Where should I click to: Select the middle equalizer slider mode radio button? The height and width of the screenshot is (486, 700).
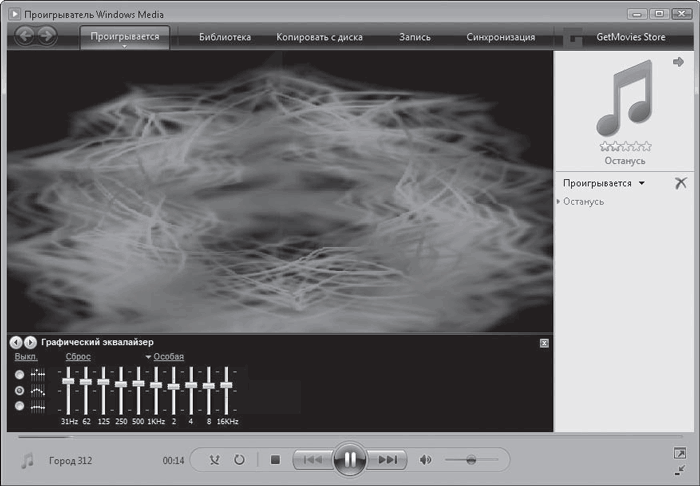point(19,390)
